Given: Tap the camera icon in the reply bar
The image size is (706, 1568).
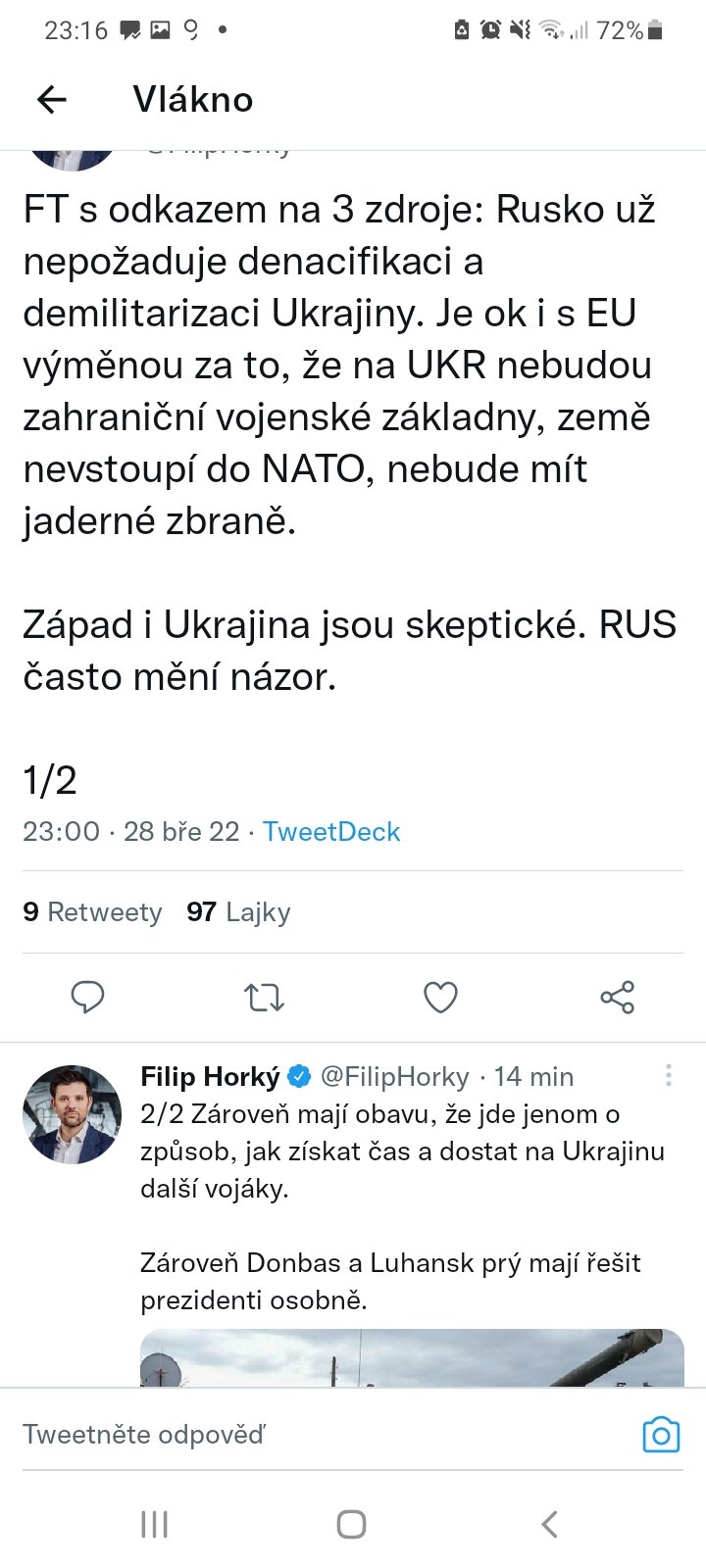Looking at the screenshot, I should coord(661,1435).
